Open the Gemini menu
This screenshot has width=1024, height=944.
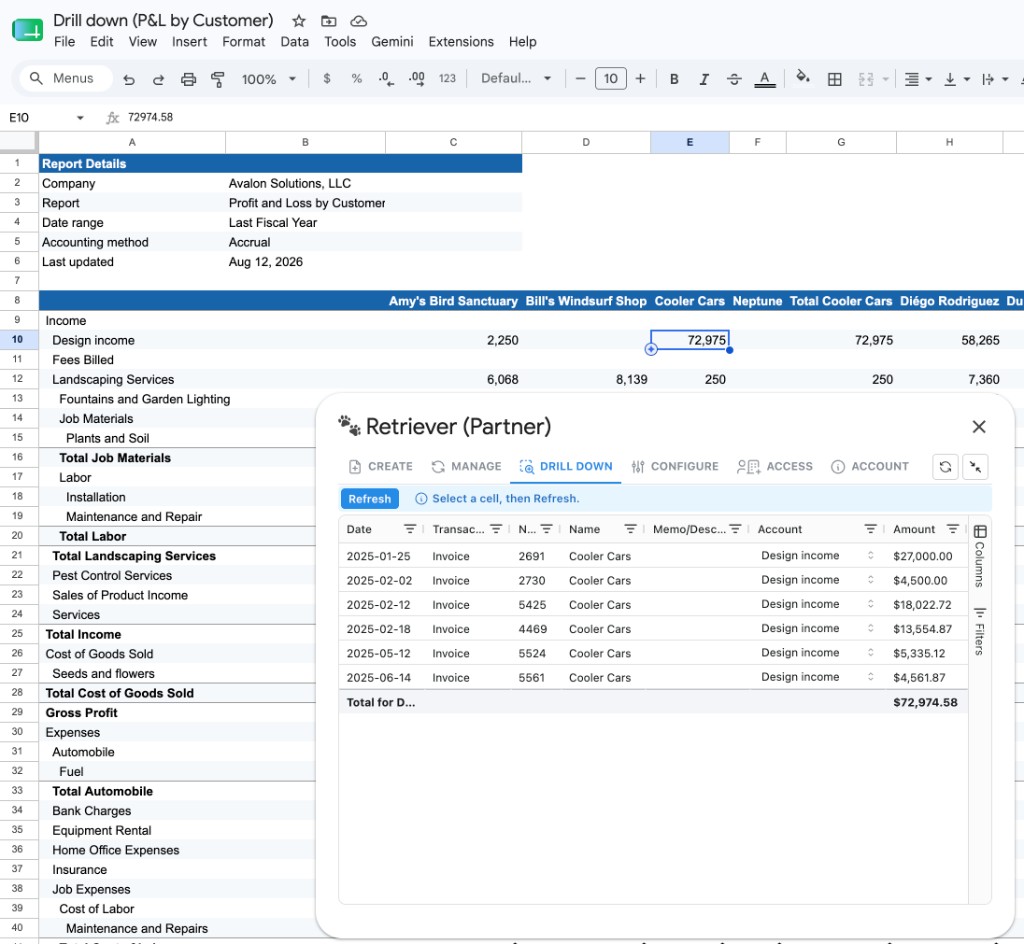(x=392, y=42)
